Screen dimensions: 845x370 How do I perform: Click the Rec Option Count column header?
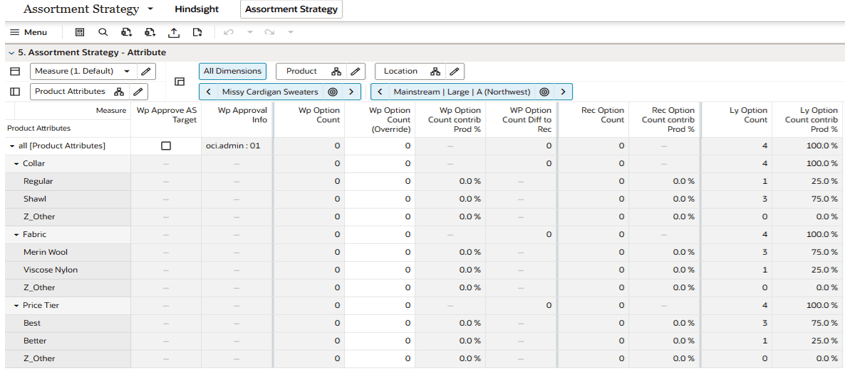click(x=593, y=120)
